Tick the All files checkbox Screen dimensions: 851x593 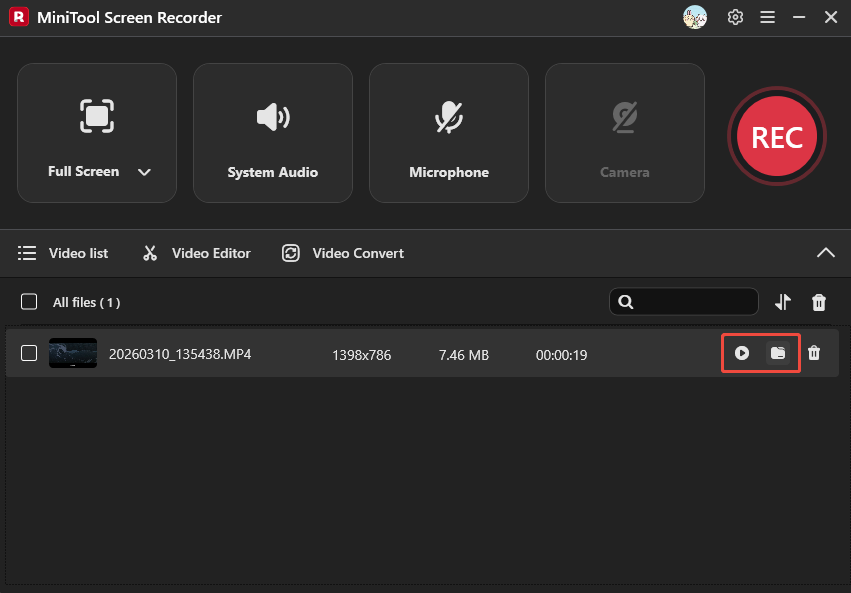(x=29, y=302)
